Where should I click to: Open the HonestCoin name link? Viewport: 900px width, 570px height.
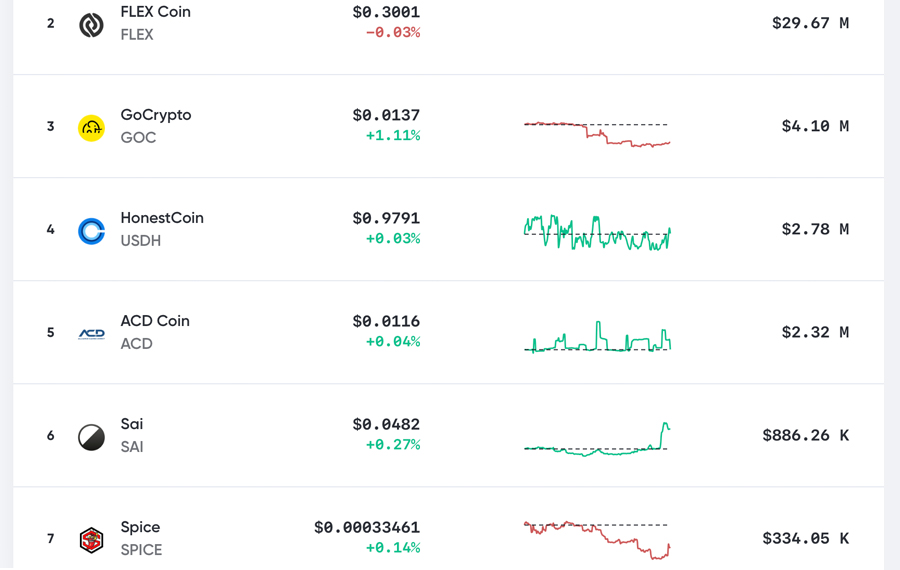[x=161, y=218]
